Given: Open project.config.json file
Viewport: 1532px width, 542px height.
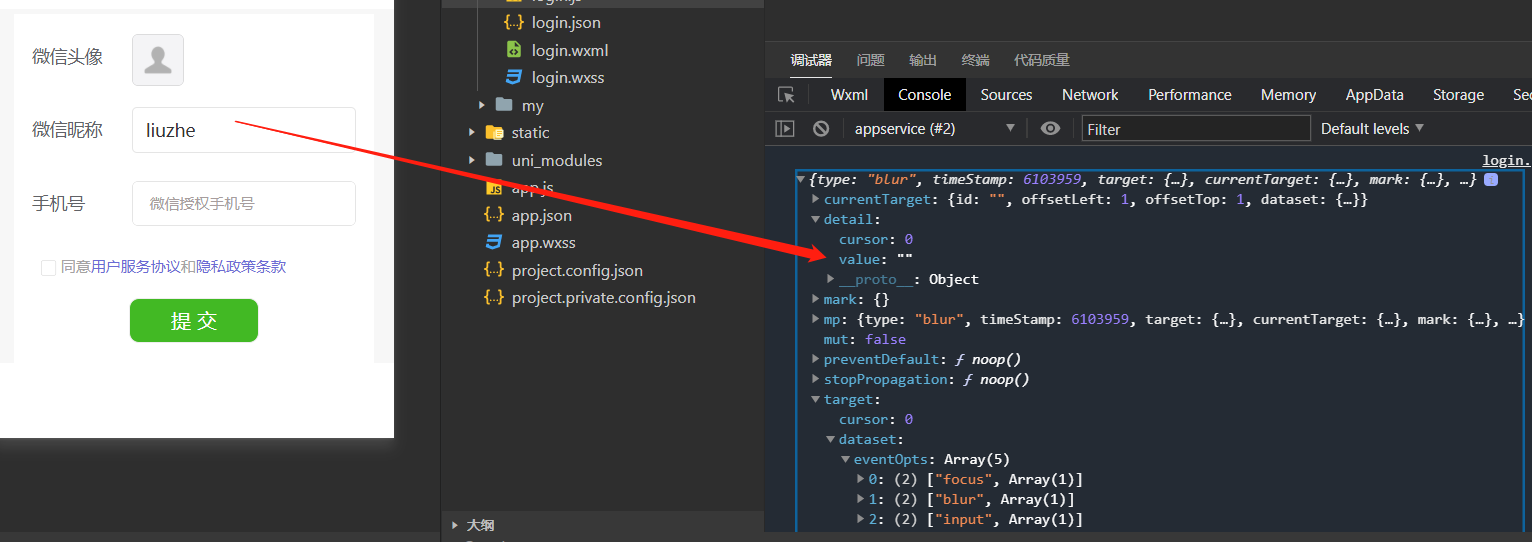Looking at the screenshot, I should coord(577,270).
